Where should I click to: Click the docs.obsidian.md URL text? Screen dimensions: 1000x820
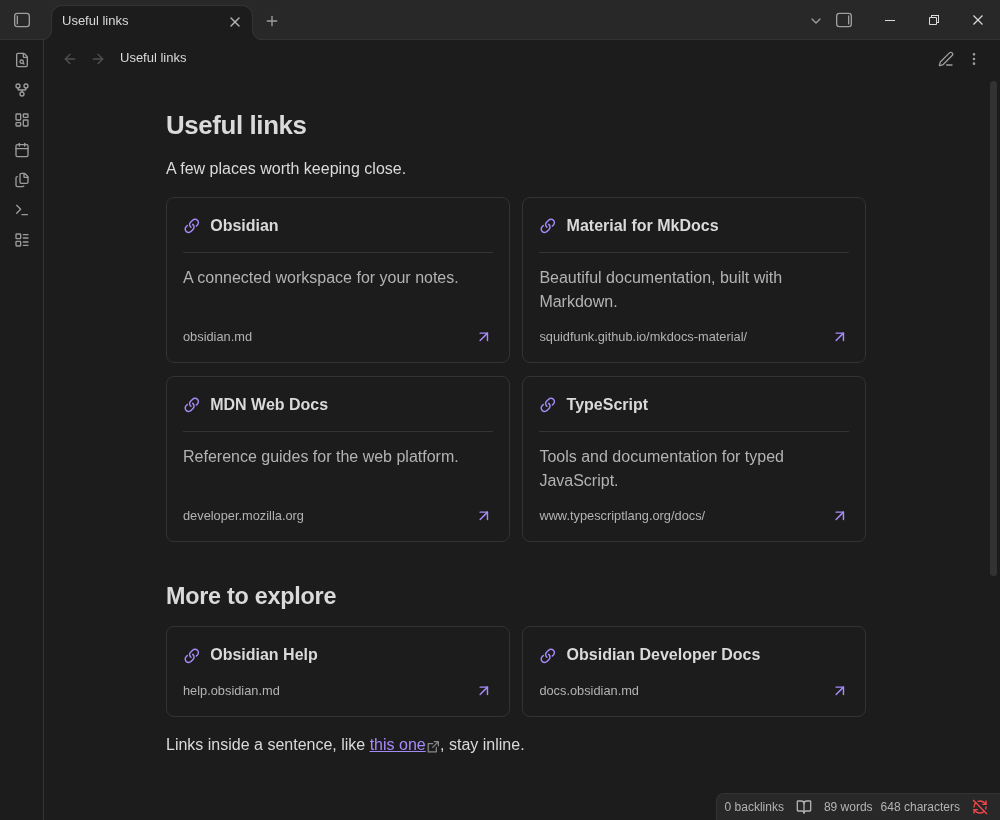tap(589, 691)
